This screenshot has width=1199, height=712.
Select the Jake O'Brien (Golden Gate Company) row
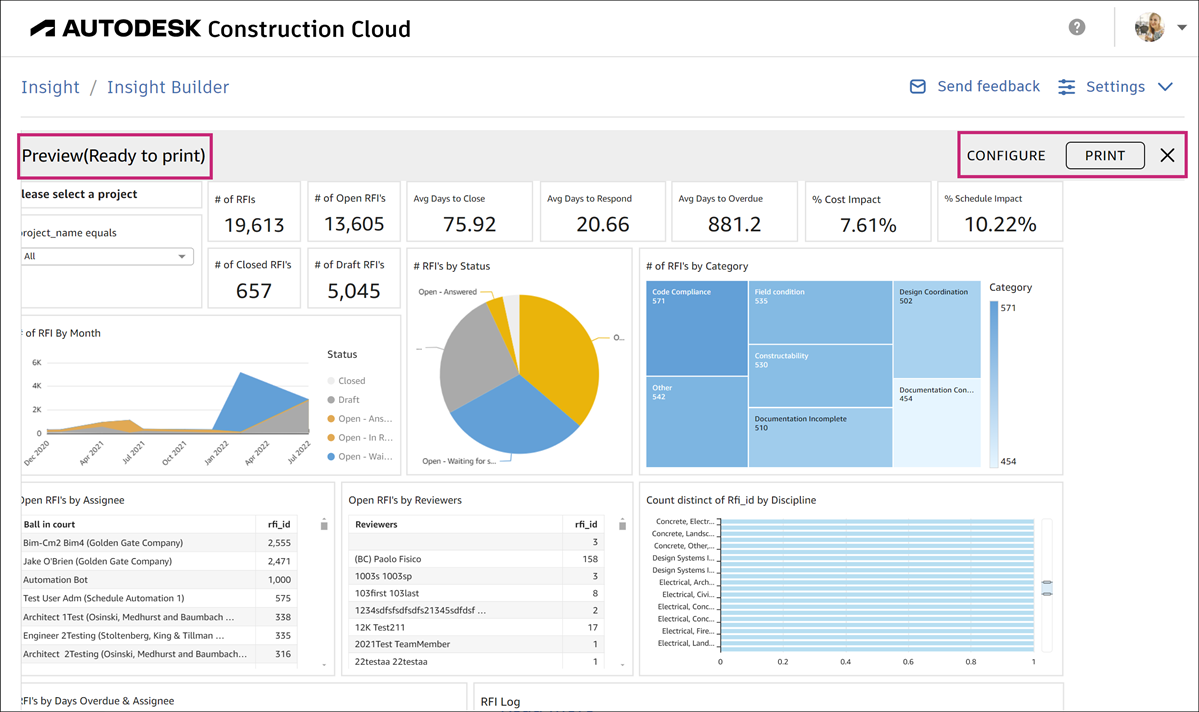pos(158,561)
